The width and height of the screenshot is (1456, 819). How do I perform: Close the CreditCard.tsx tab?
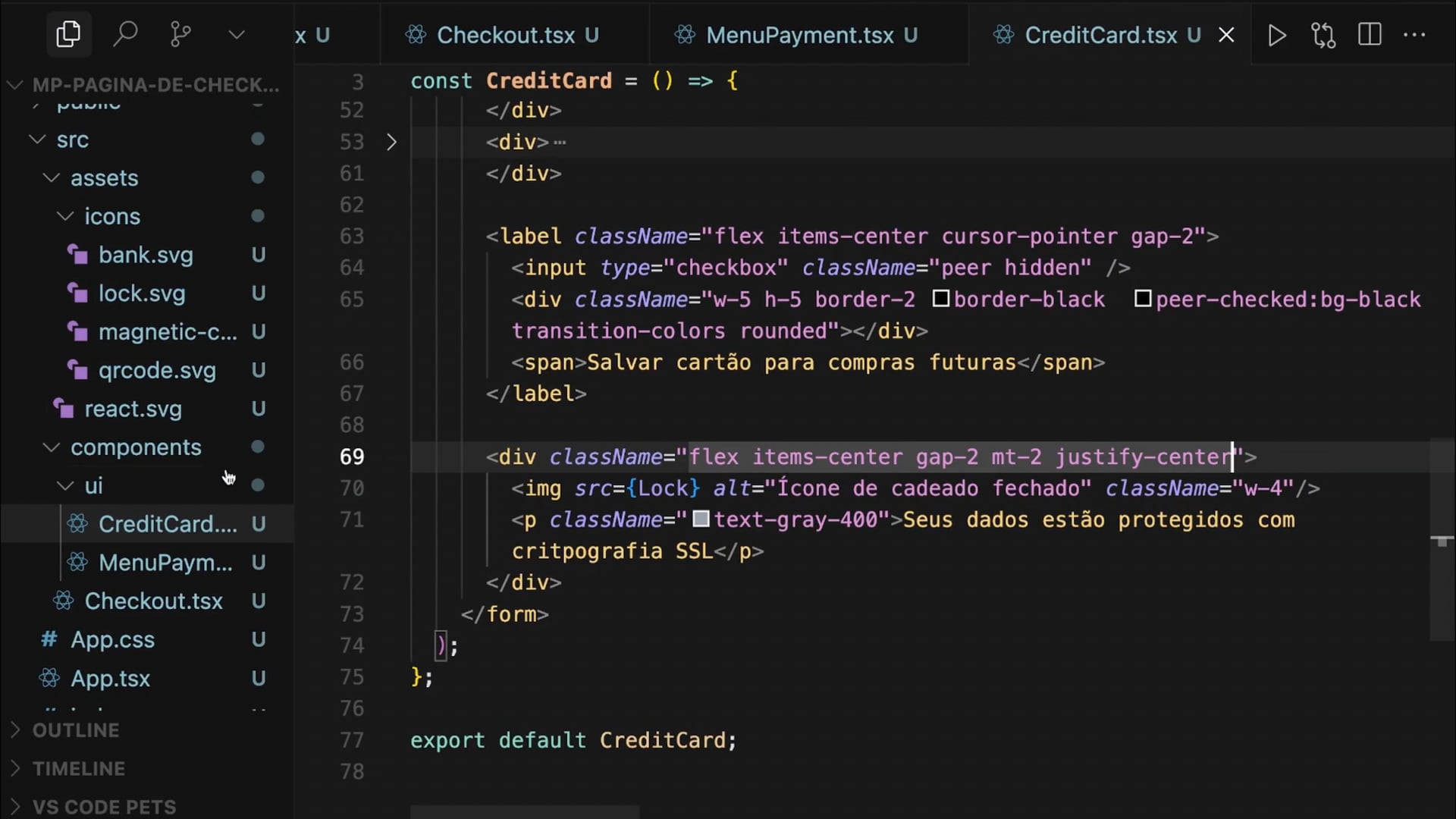tap(1226, 35)
